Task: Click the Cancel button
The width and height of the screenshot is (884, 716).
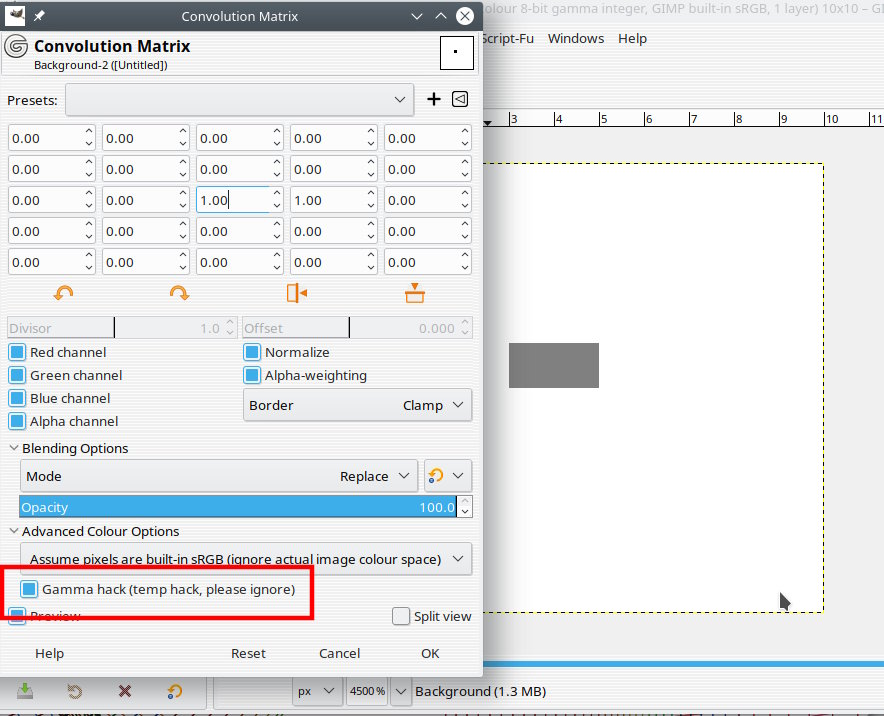Action: [339, 653]
